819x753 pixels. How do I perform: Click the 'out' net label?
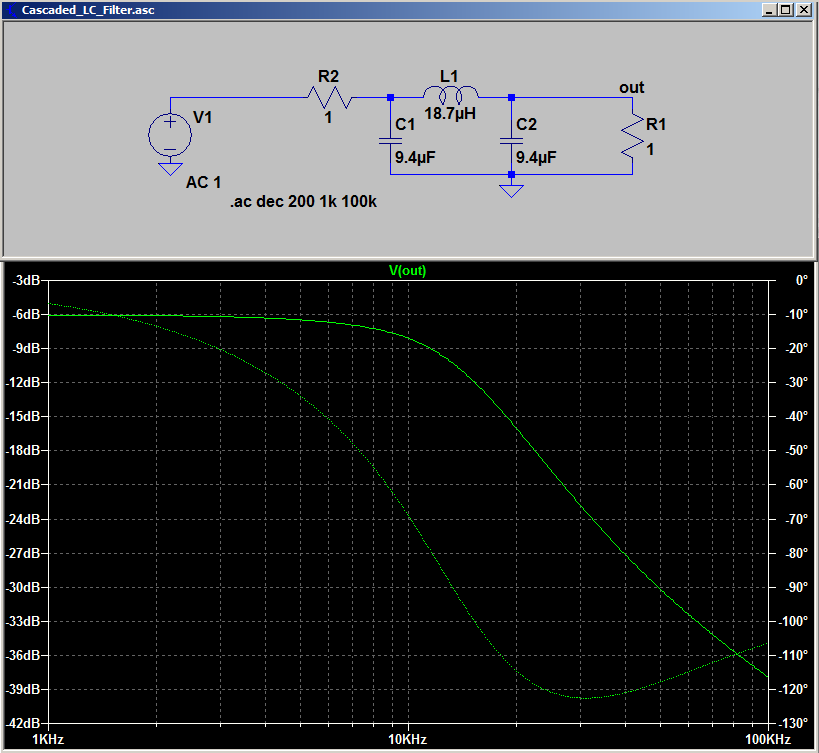(x=631, y=87)
